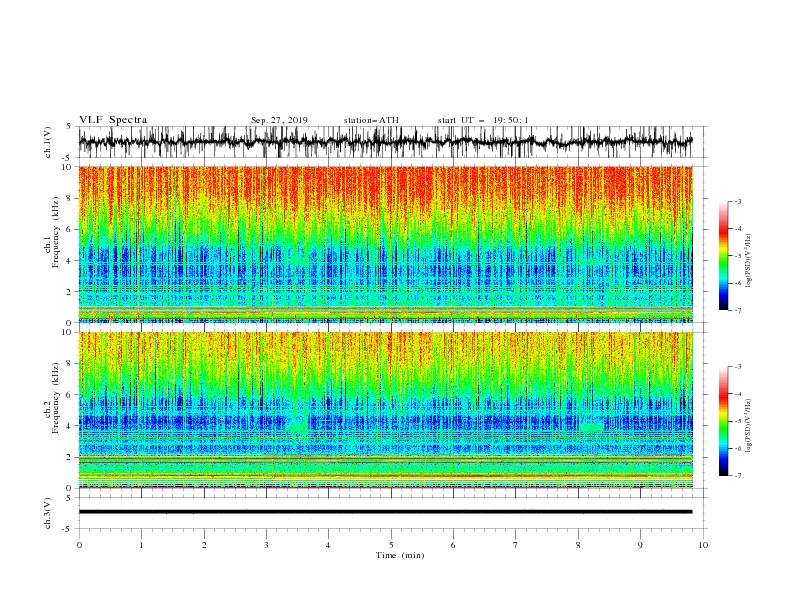The height and width of the screenshot is (612, 792).
Task: Click the "-7" label on lower colorbar
Action: tap(738, 476)
